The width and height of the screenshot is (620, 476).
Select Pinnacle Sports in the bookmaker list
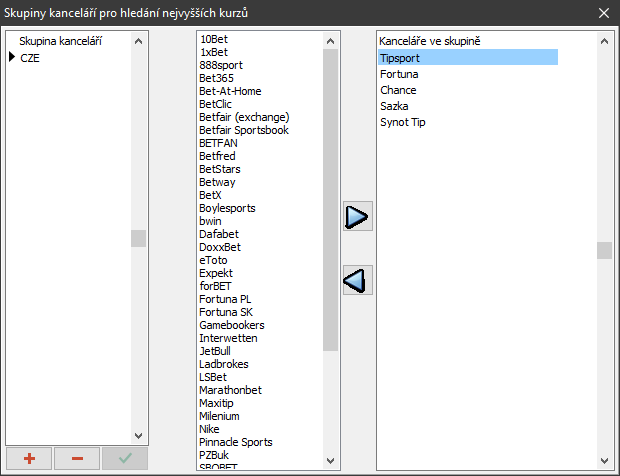tap(236, 442)
